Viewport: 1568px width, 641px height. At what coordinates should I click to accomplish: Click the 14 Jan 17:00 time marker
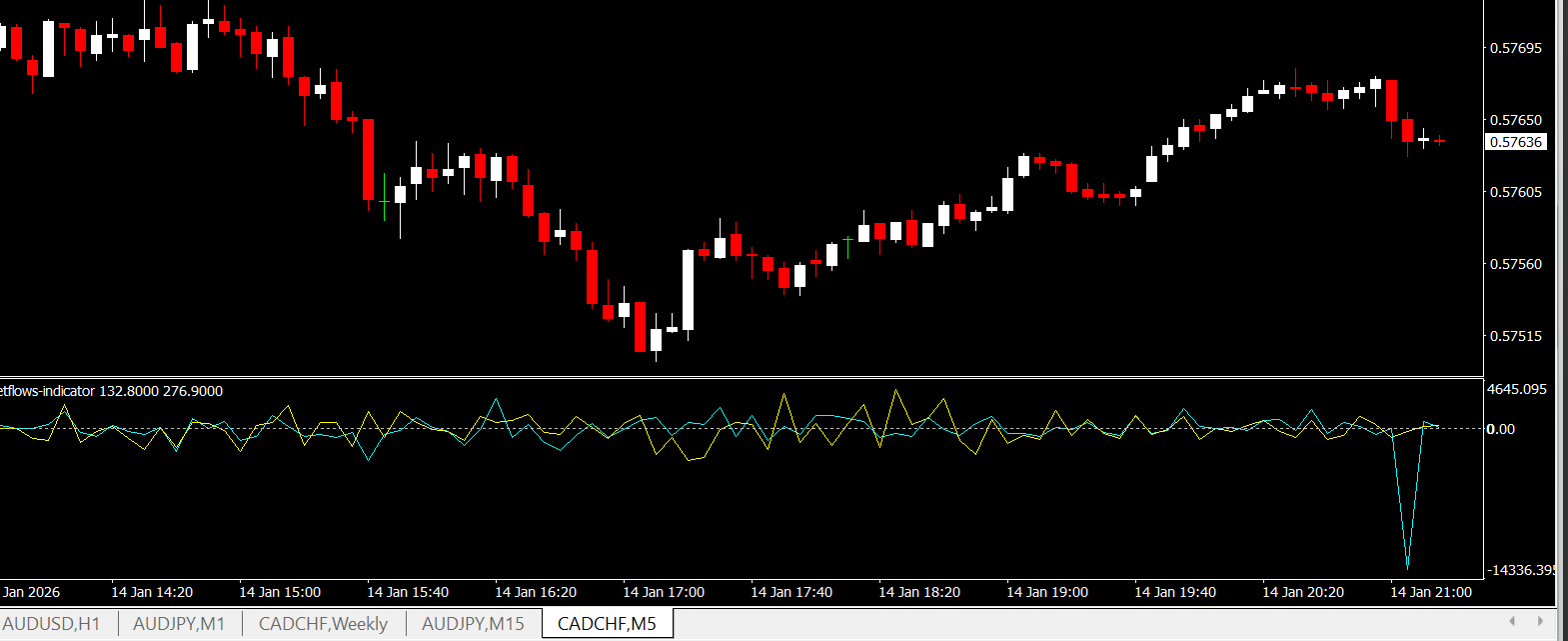pyautogui.click(x=664, y=592)
